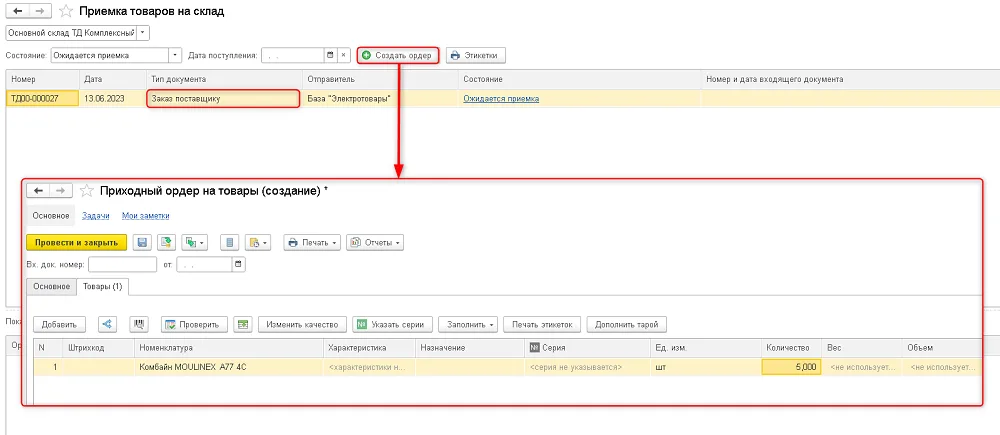
Task: Sort by Дата column header
Action: click(112, 79)
